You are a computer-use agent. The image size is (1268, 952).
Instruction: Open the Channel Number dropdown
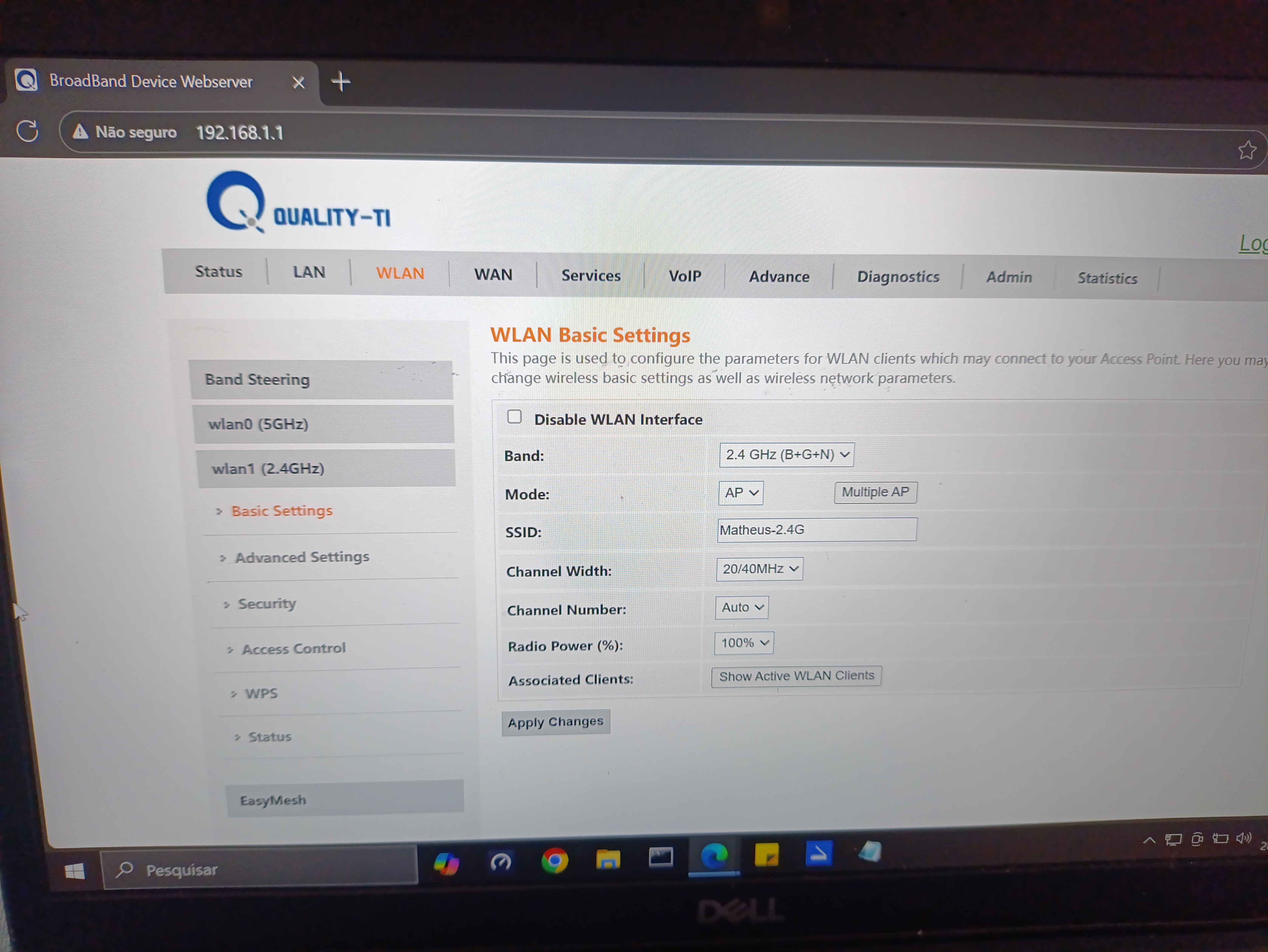[x=741, y=608]
